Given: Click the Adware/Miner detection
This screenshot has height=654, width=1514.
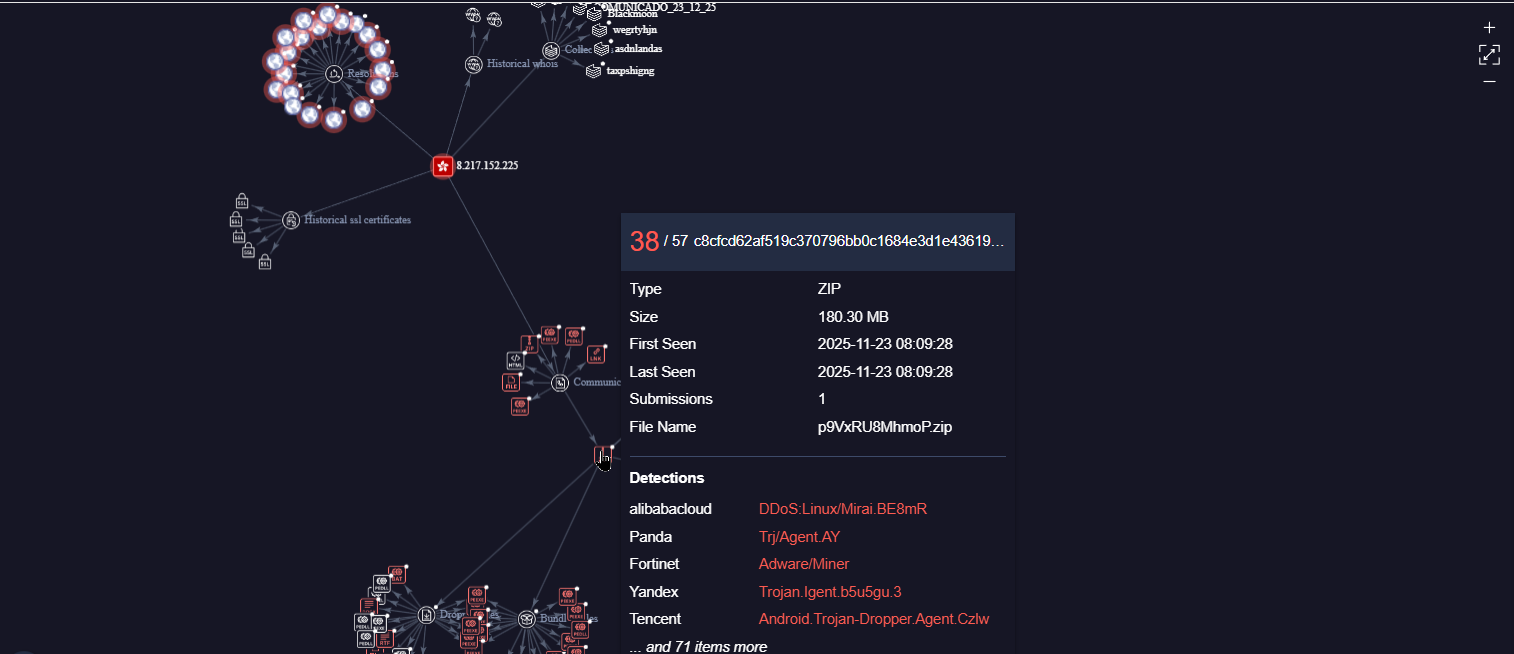Looking at the screenshot, I should pos(804,564).
